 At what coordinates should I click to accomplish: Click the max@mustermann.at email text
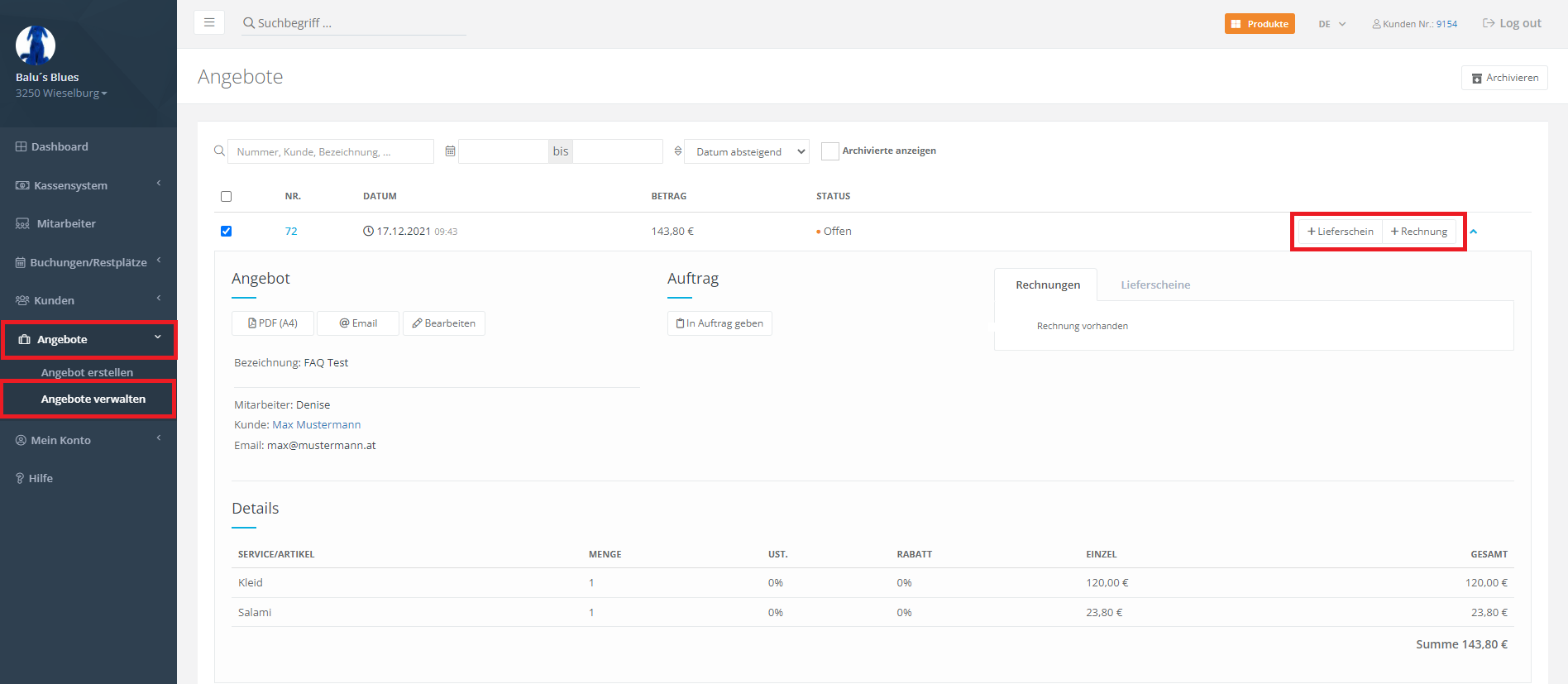(321, 445)
